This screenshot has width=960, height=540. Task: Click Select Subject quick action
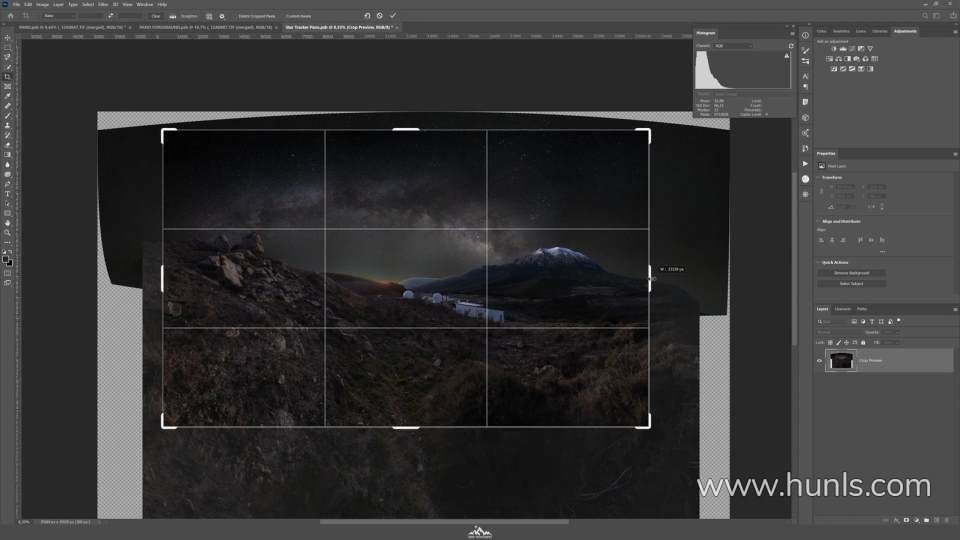click(x=852, y=284)
